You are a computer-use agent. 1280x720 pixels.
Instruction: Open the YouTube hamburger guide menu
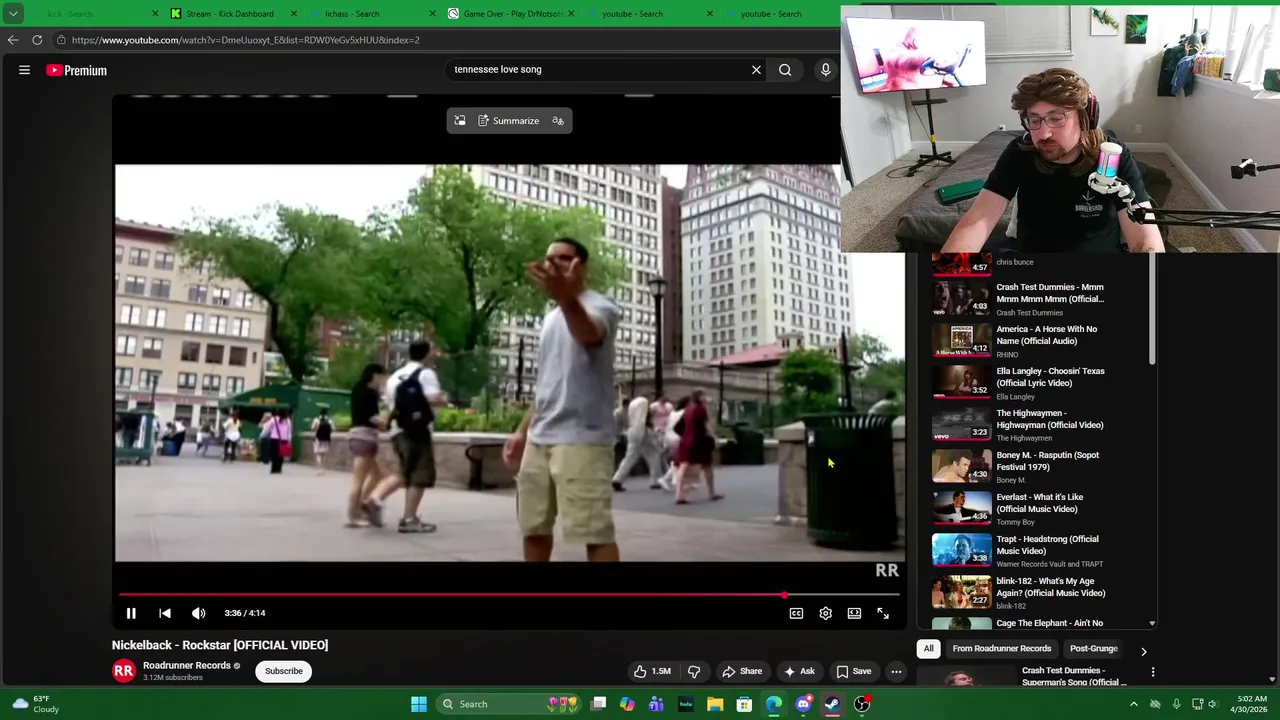[24, 70]
